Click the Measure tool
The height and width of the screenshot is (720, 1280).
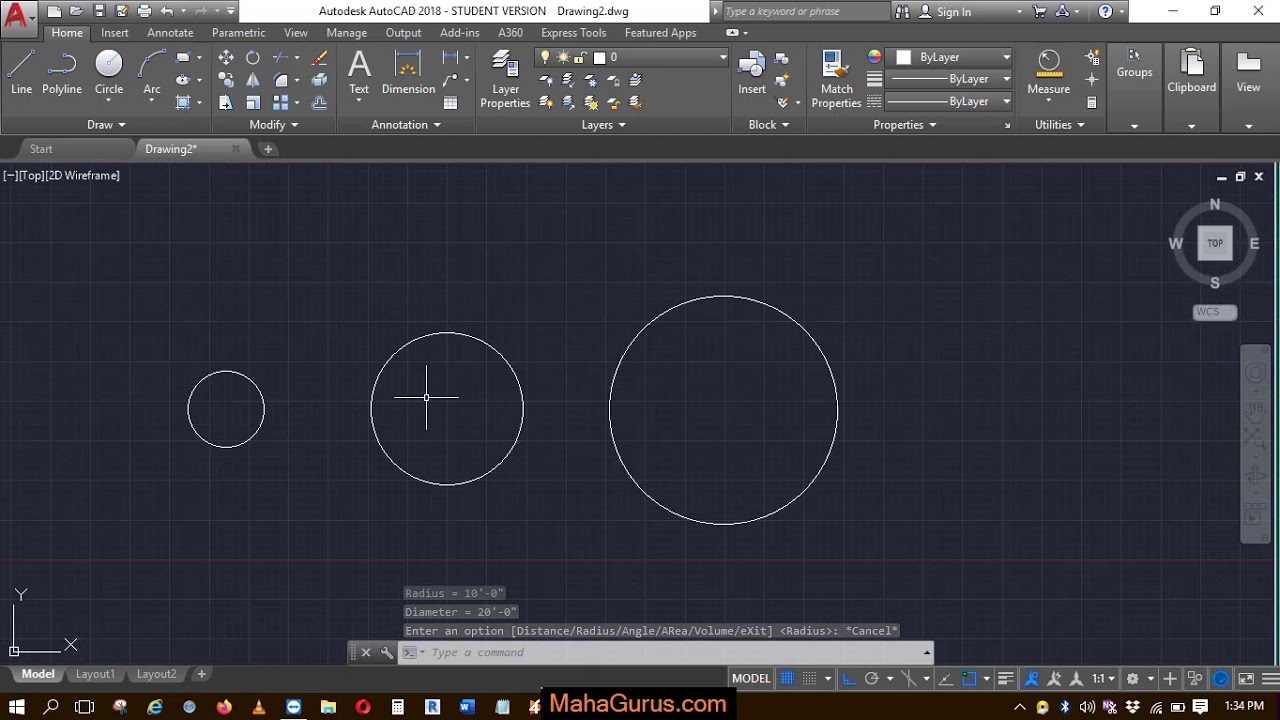coord(1048,73)
